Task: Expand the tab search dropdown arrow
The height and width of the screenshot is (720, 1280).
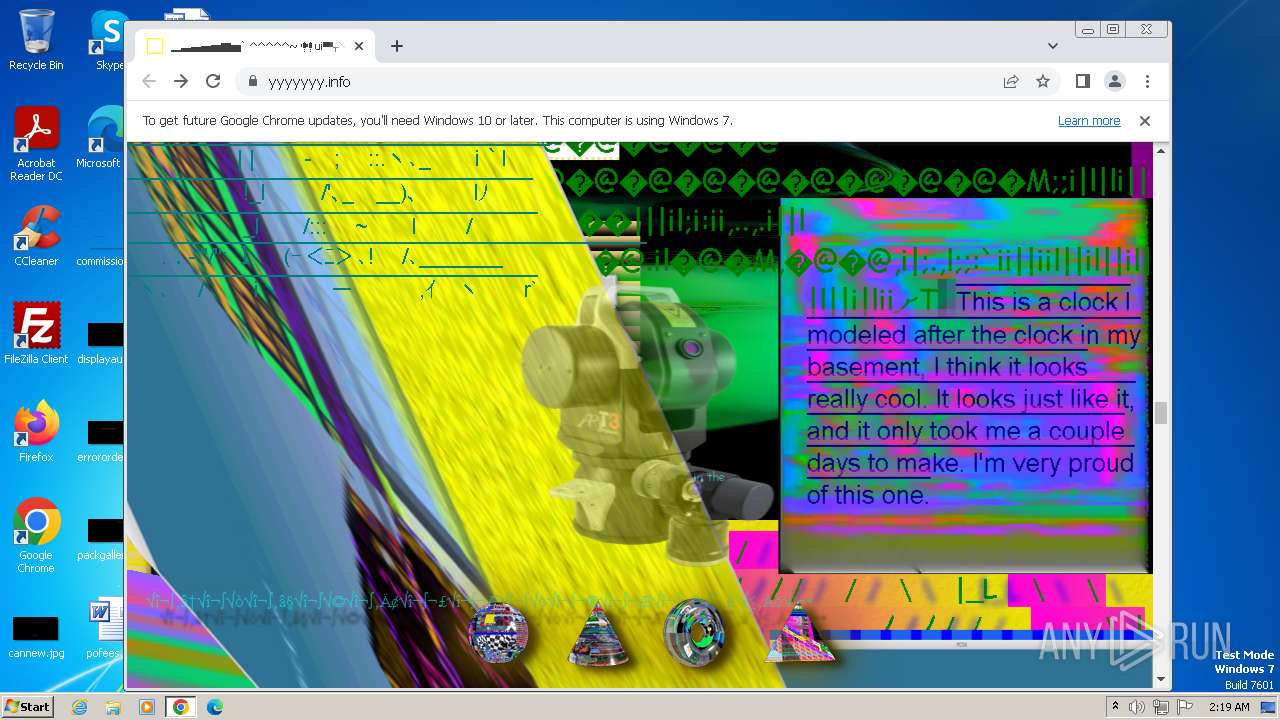Action: [x=1053, y=46]
